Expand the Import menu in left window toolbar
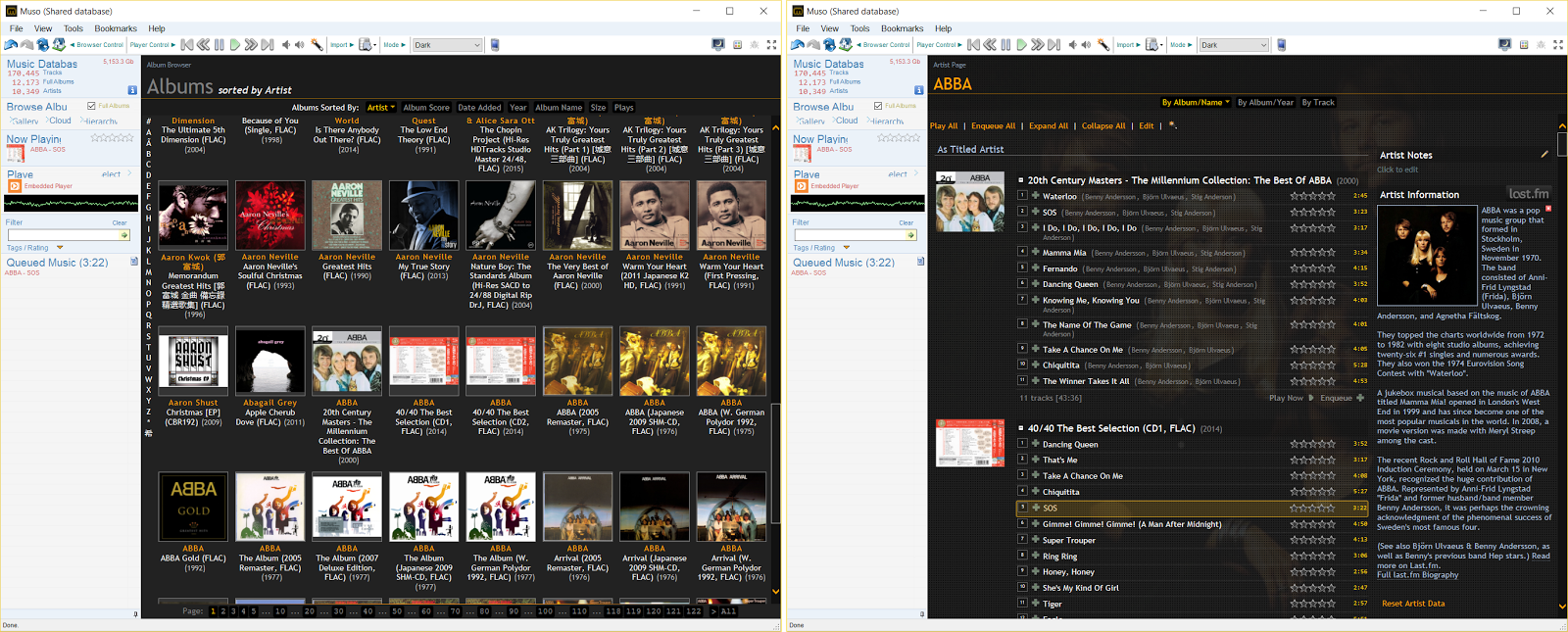 tap(340, 45)
